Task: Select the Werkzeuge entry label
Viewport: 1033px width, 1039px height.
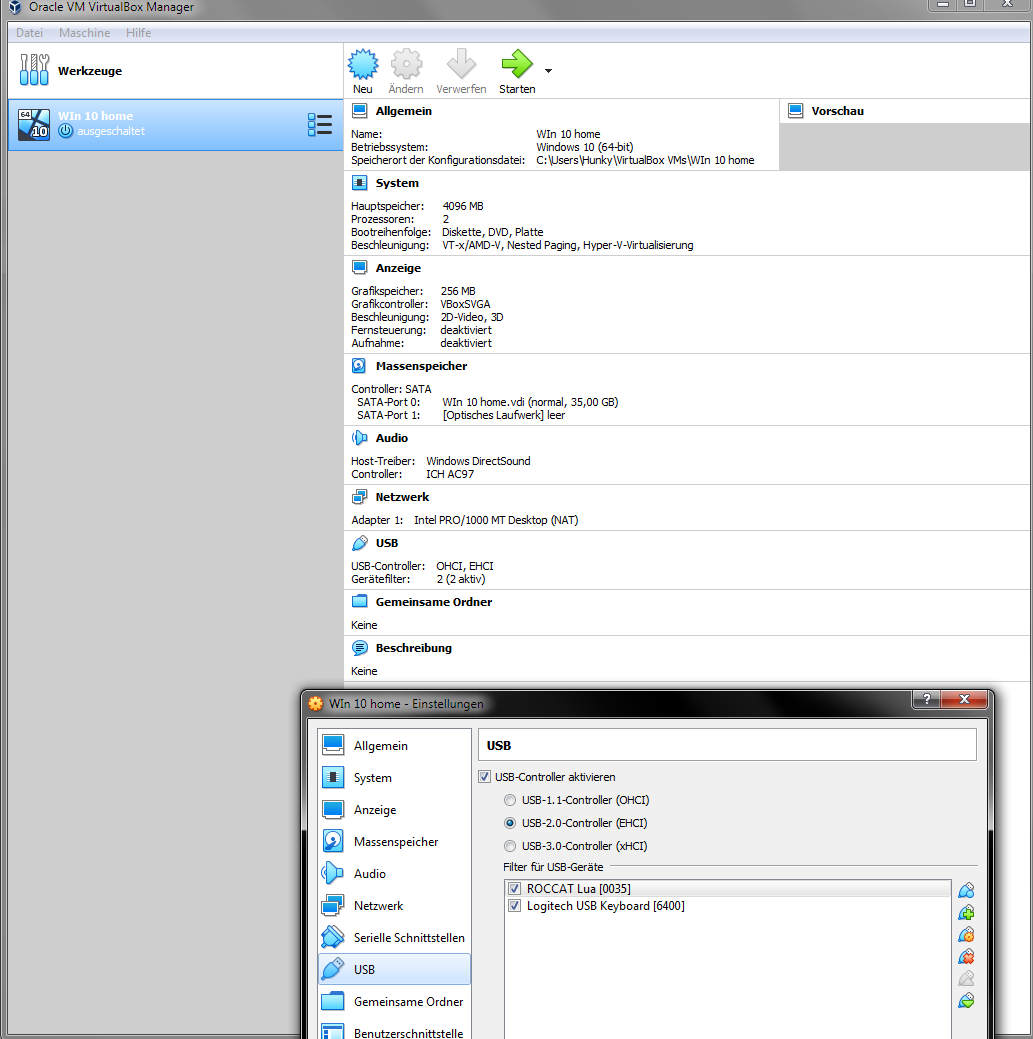Action: click(x=90, y=71)
